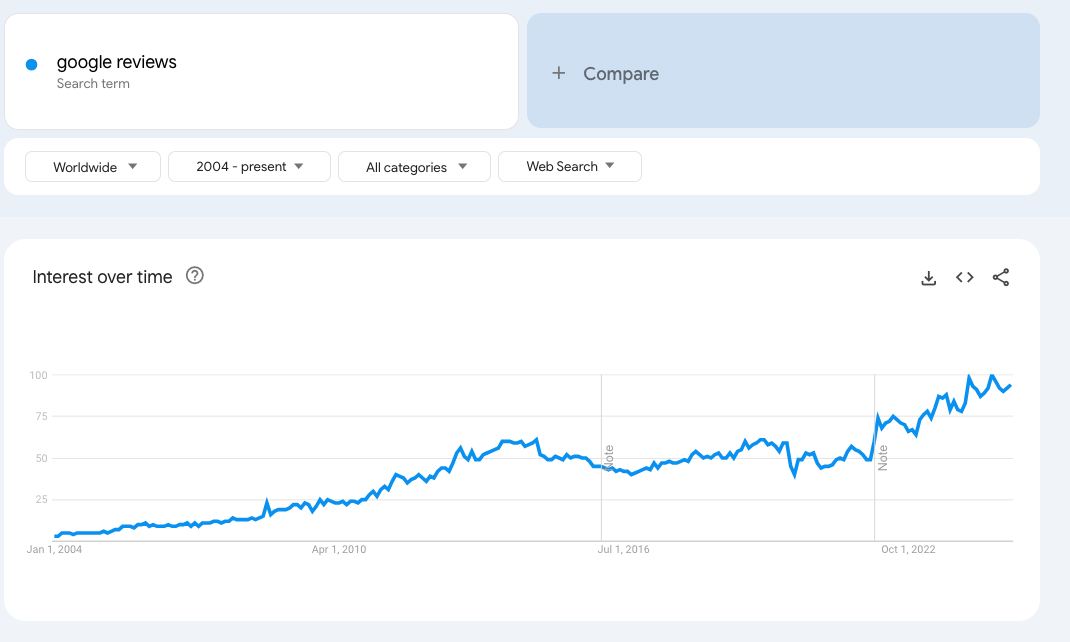This screenshot has width=1070, height=642.
Task: Click the blue dot beside google reviews
Action: click(x=31, y=64)
